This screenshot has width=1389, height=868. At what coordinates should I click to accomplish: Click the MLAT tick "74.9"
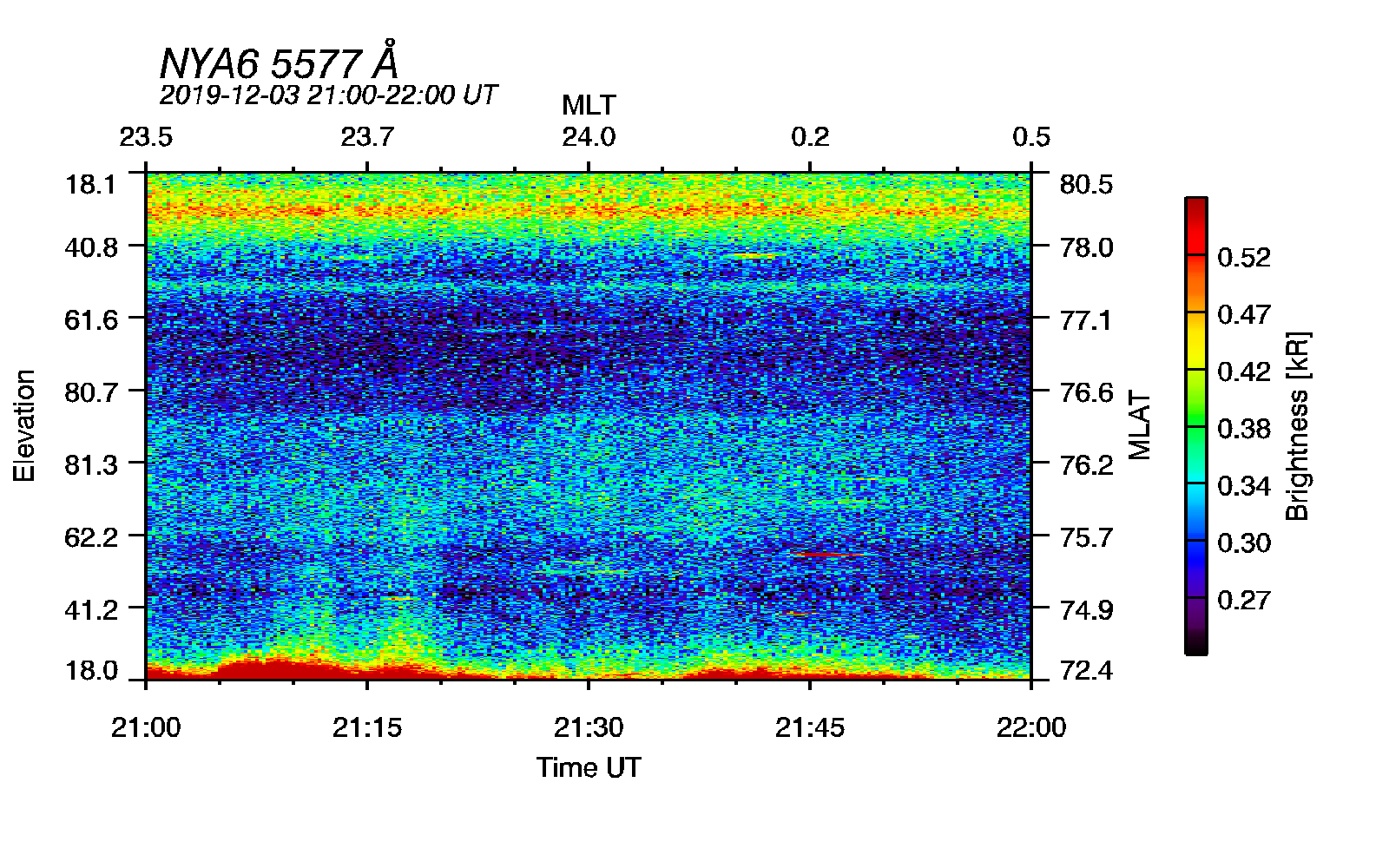point(1086,610)
